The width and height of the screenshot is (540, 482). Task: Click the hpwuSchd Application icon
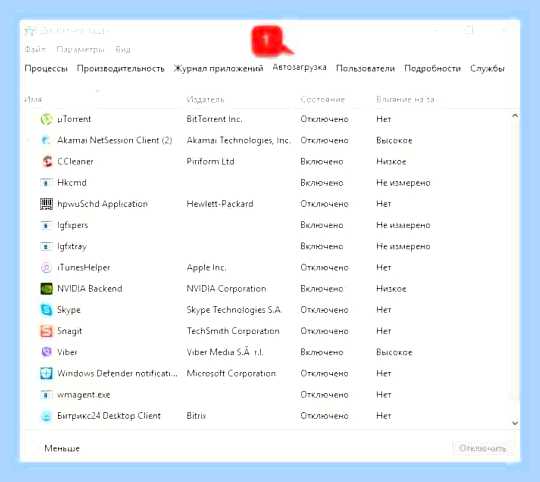46,204
